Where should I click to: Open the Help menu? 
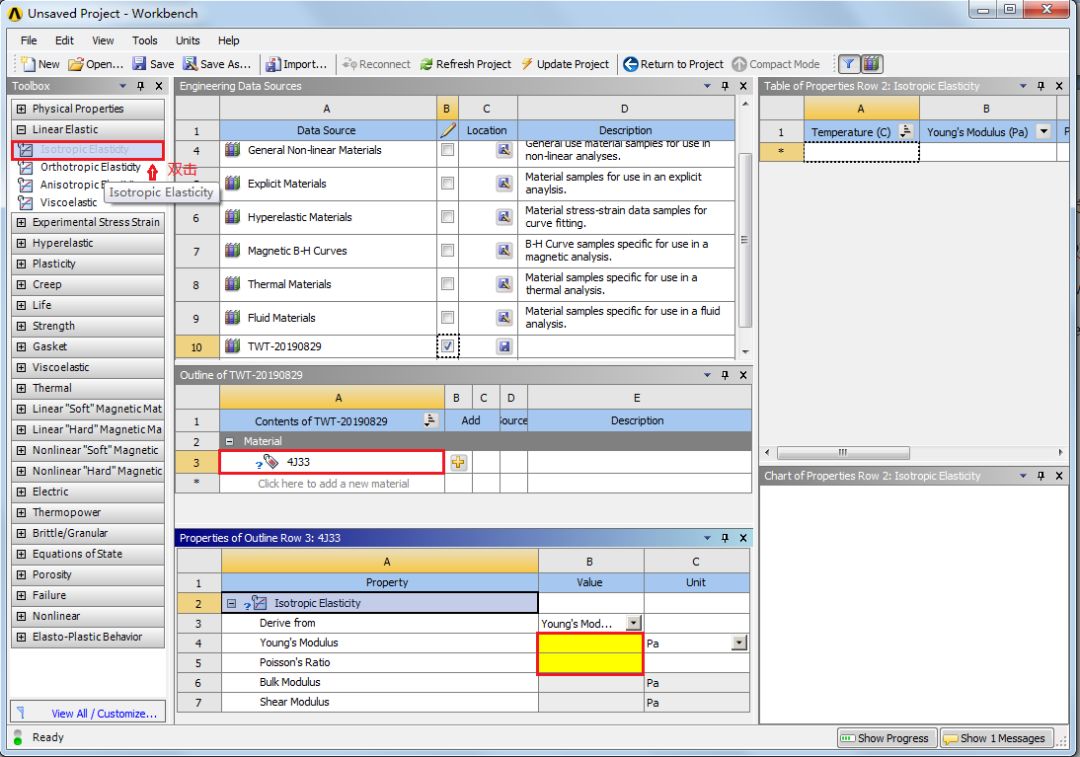pyautogui.click(x=229, y=41)
